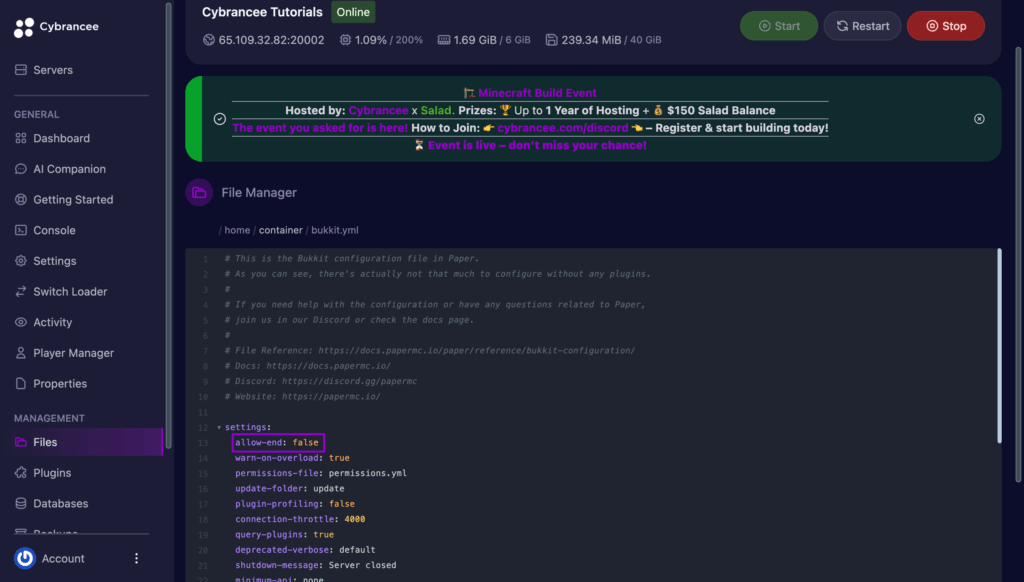
Task: Click the Files folder icon in sidebar
Action: click(21, 442)
